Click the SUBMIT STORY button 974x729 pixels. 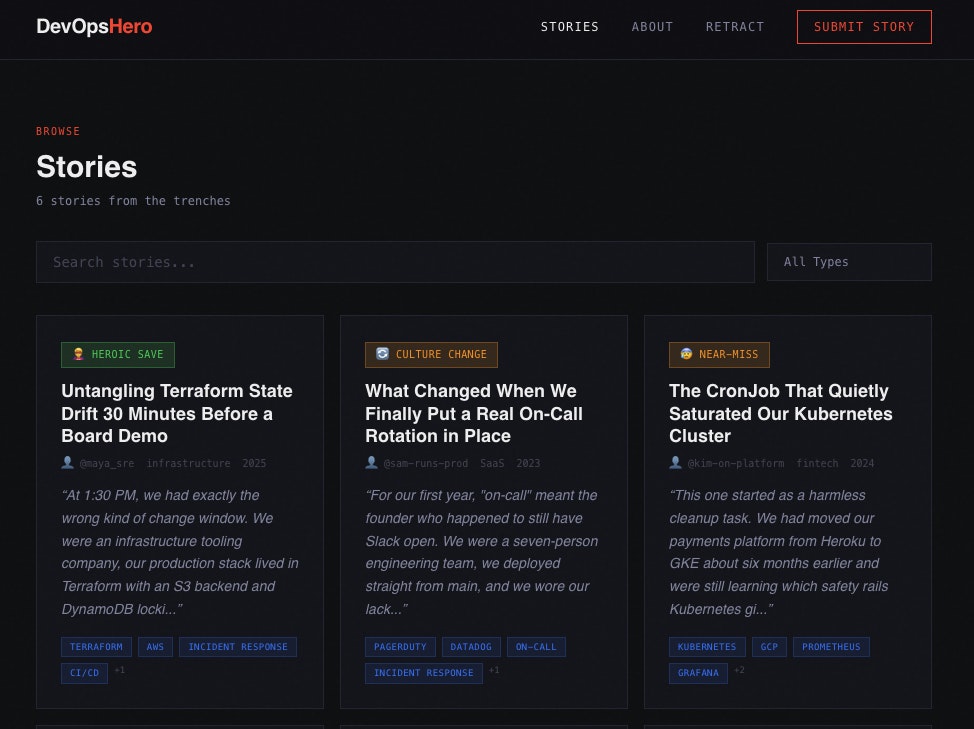coord(863,27)
